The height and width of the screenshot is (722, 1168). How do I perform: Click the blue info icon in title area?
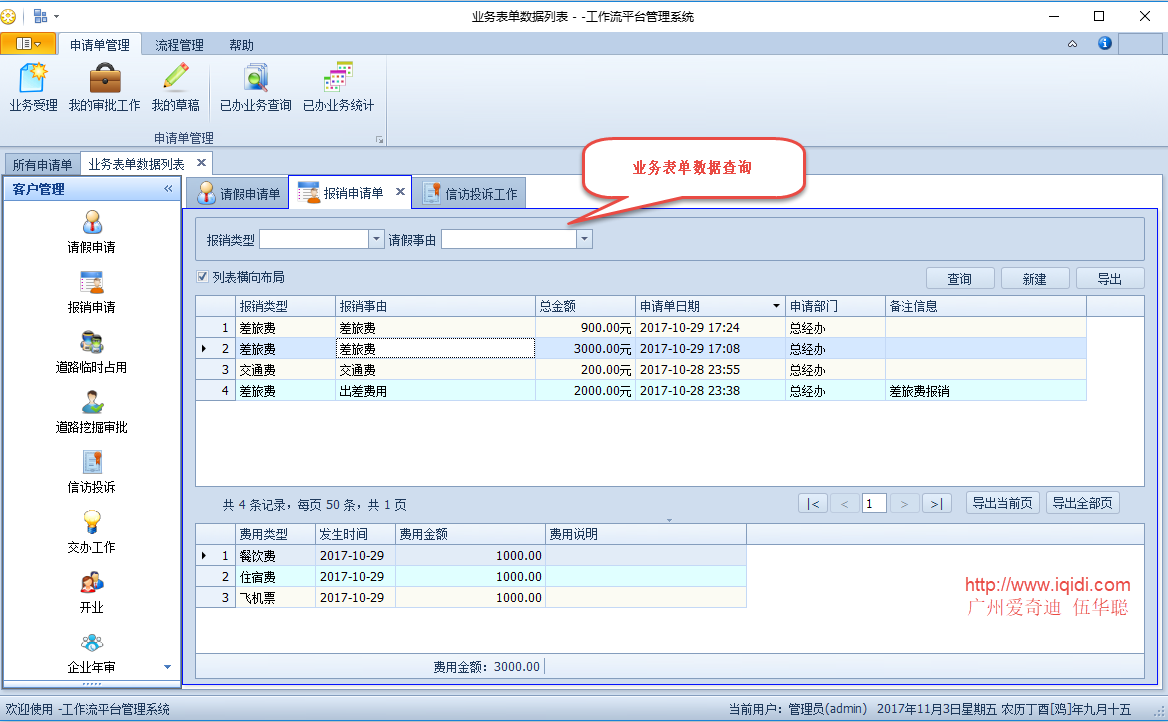point(1105,43)
